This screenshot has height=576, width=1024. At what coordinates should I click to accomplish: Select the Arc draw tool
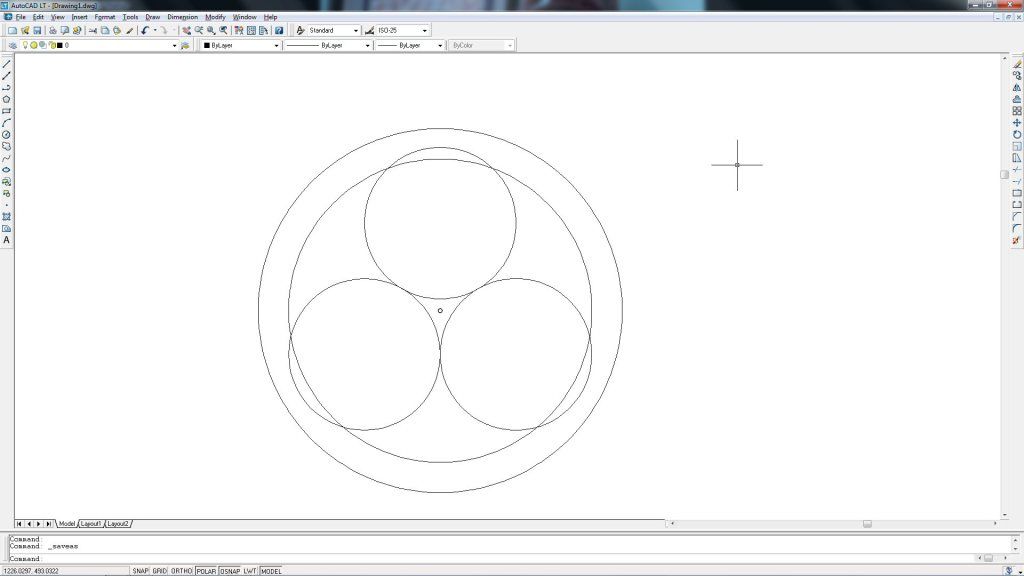(7, 123)
